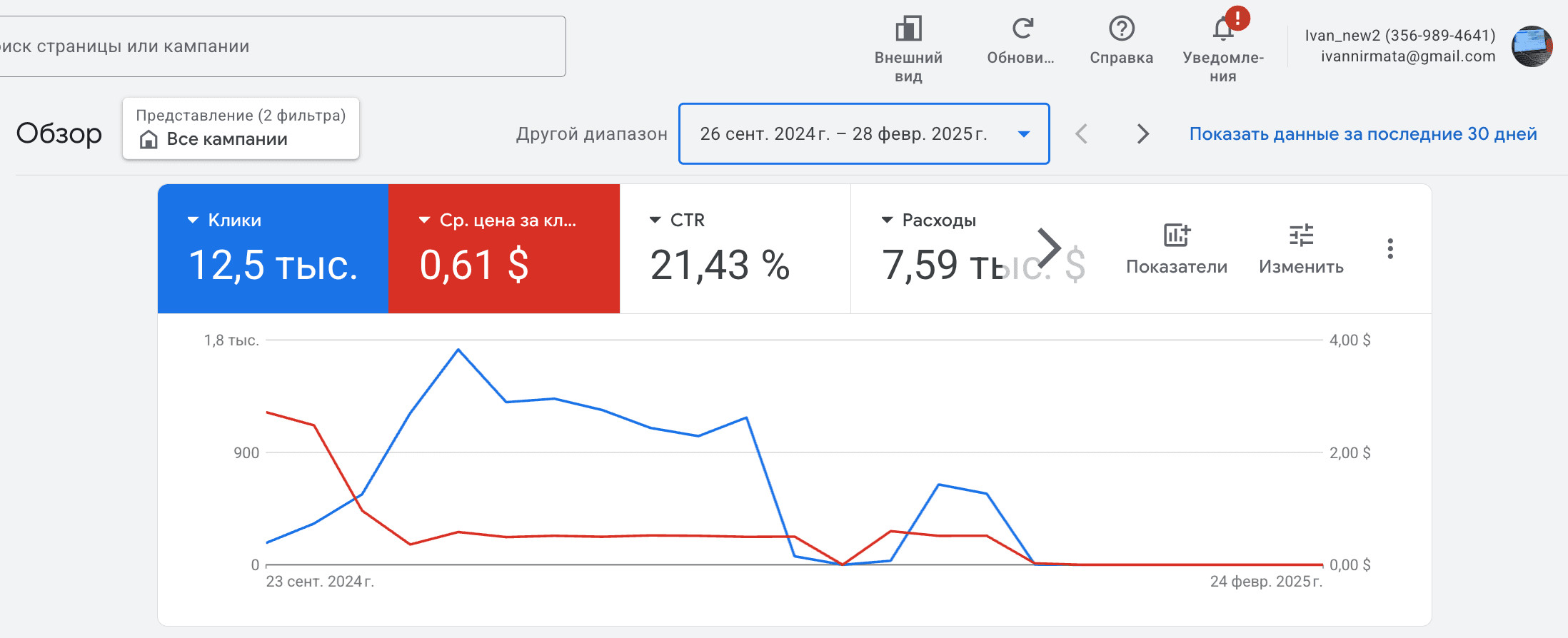Open the Внешний вид appearance icon
This screenshot has height=638, width=1568.
908,29
